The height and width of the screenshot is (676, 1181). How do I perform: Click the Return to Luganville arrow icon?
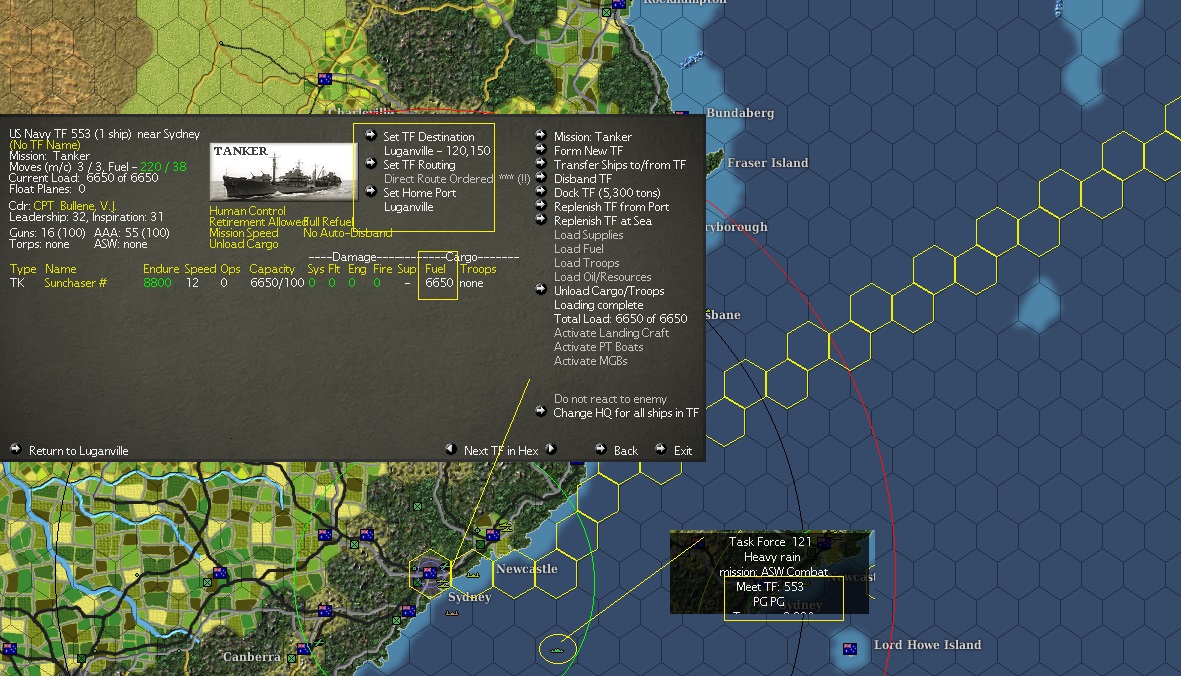15,449
